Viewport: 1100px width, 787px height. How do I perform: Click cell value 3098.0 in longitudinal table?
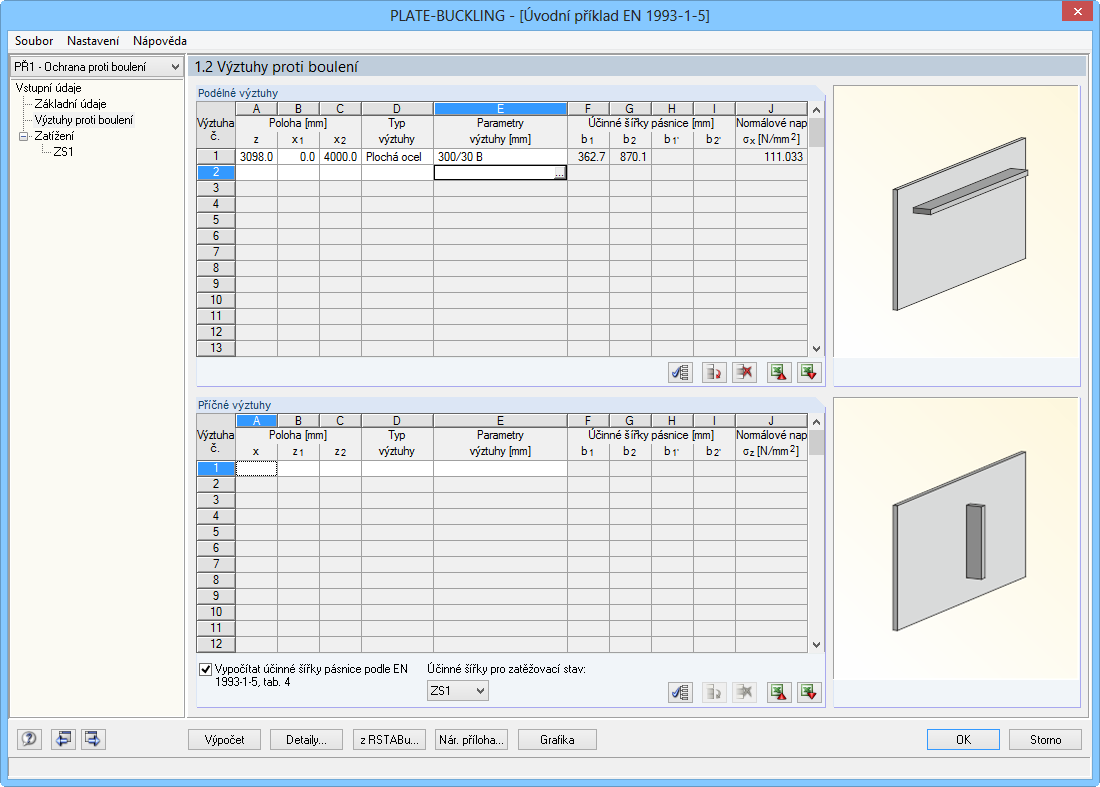tap(256, 156)
